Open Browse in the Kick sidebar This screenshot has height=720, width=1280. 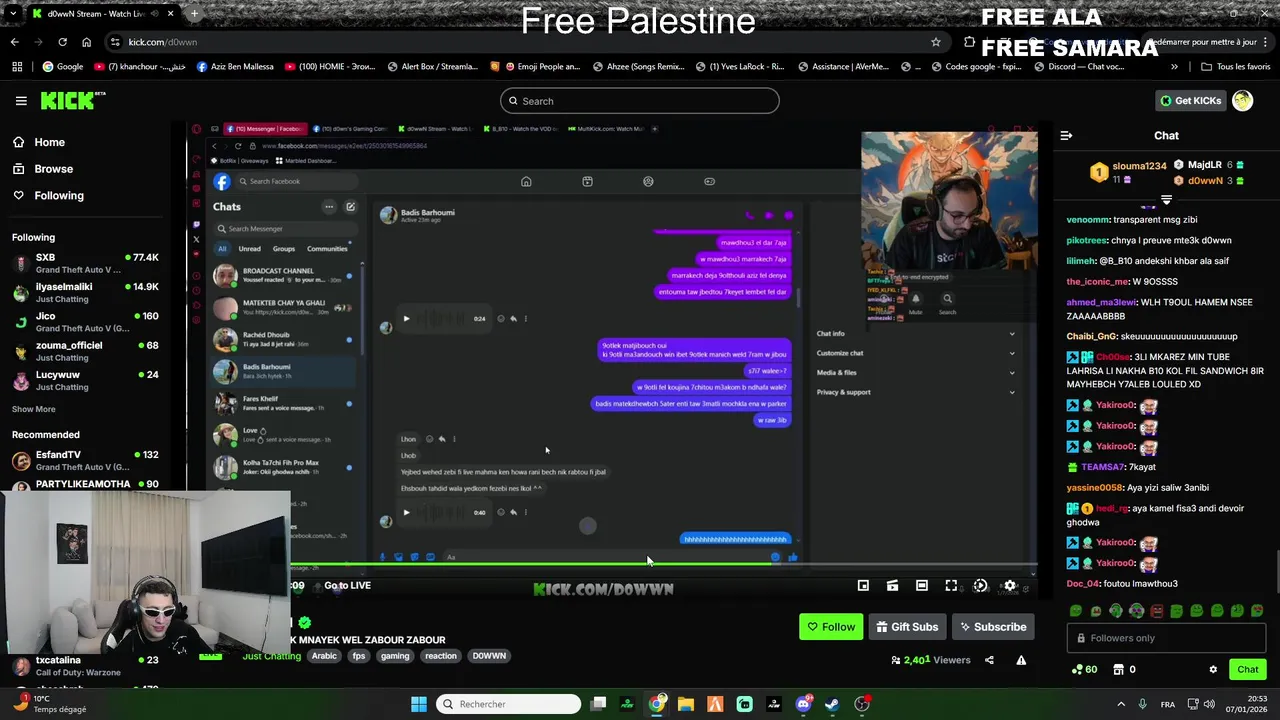coord(53,169)
